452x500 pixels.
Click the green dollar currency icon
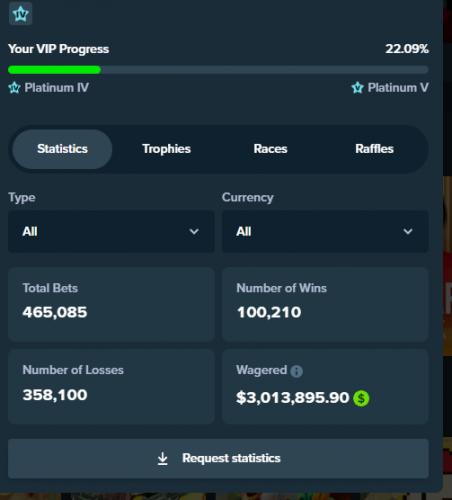tap(361, 398)
